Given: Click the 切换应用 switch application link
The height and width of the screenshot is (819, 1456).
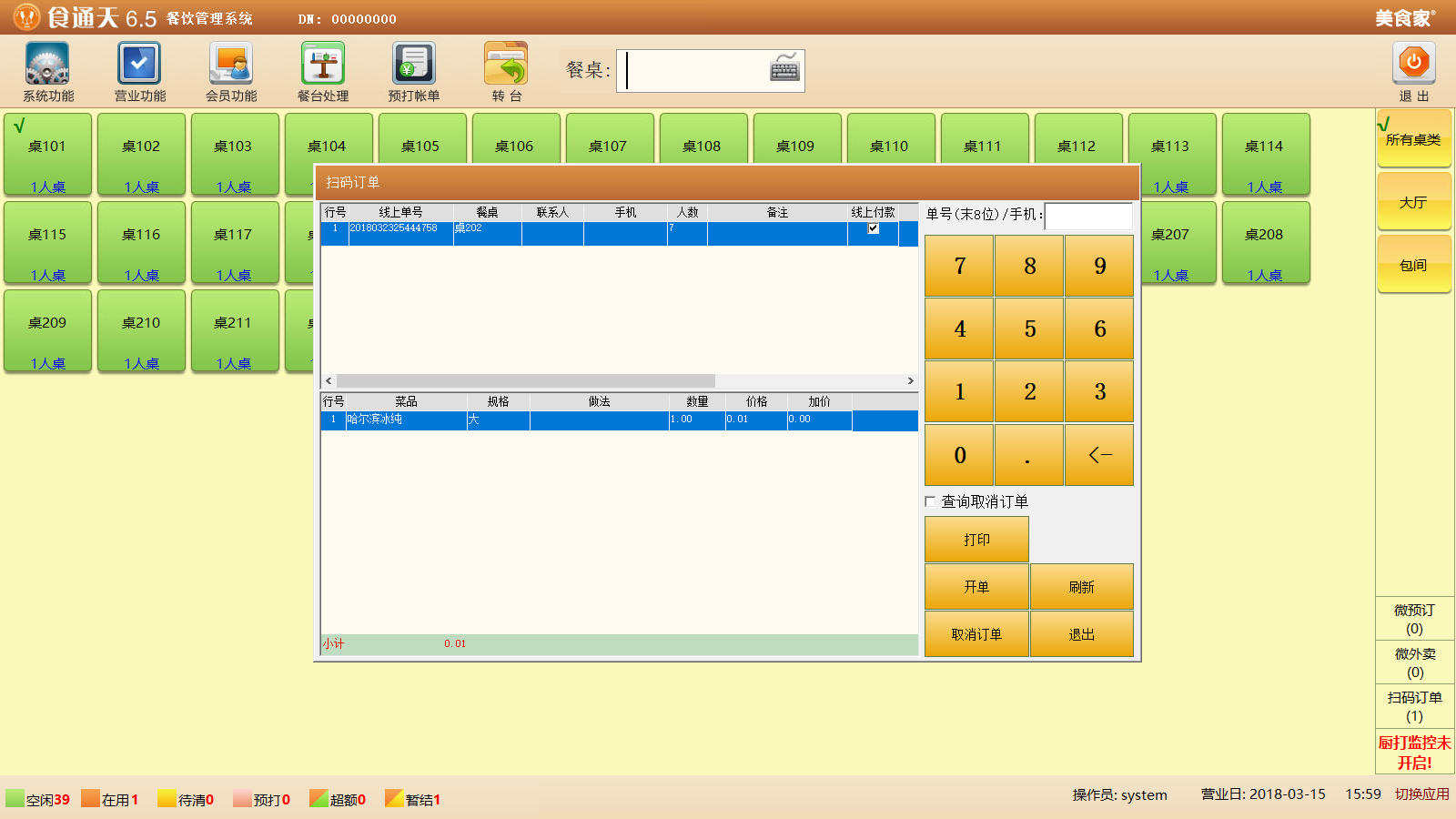Looking at the screenshot, I should (1422, 794).
